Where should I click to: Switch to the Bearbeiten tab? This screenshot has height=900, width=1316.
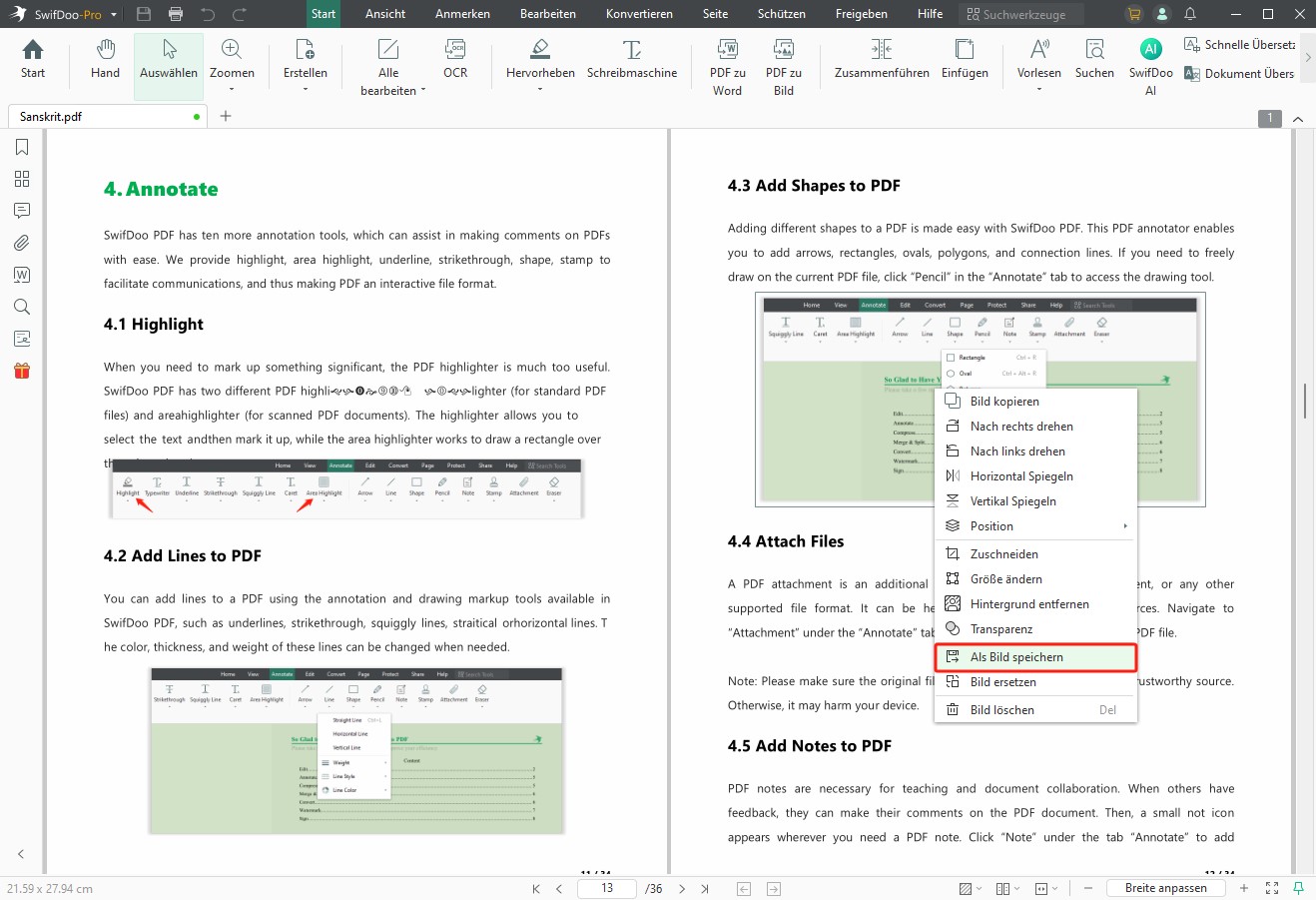(x=548, y=14)
